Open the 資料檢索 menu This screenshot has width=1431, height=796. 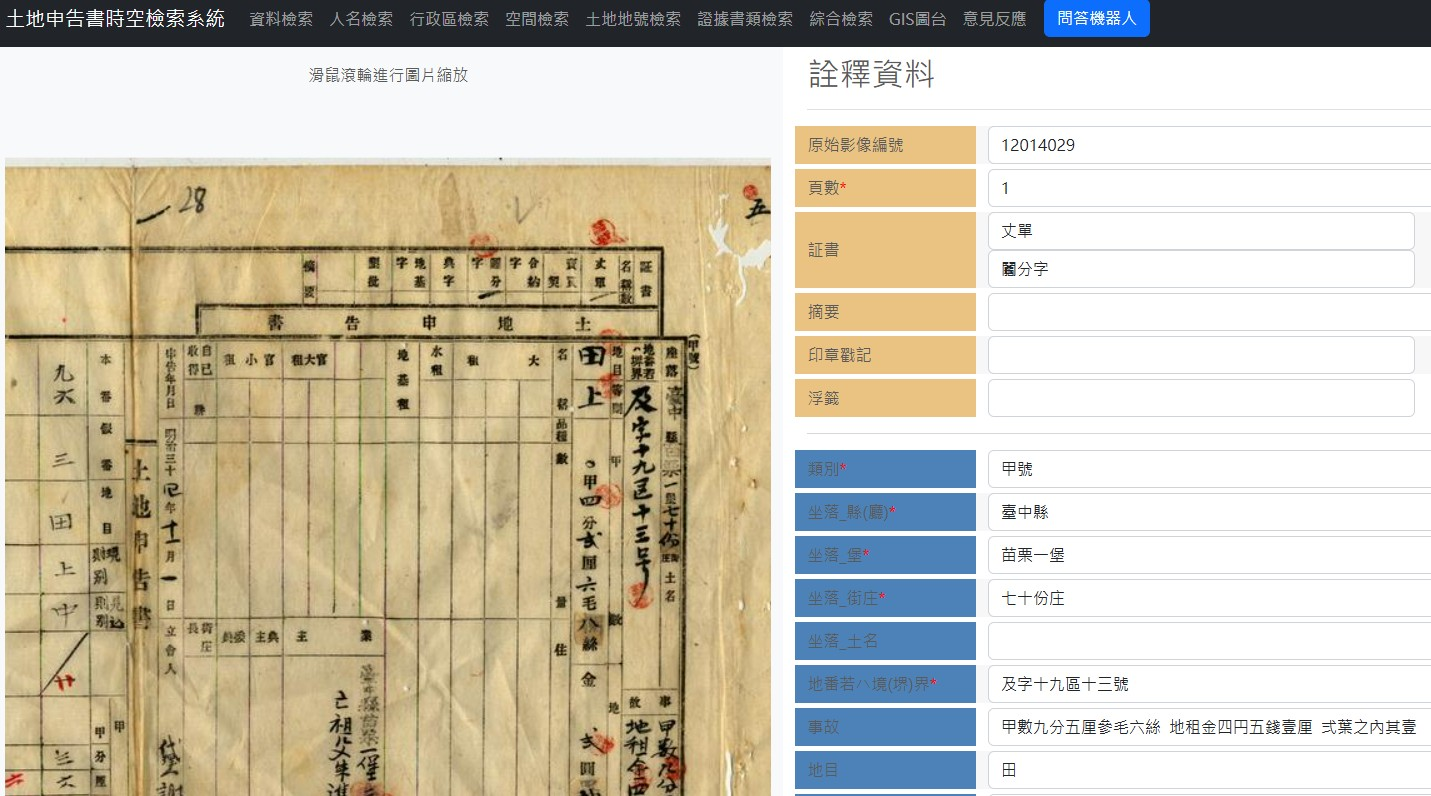280,18
